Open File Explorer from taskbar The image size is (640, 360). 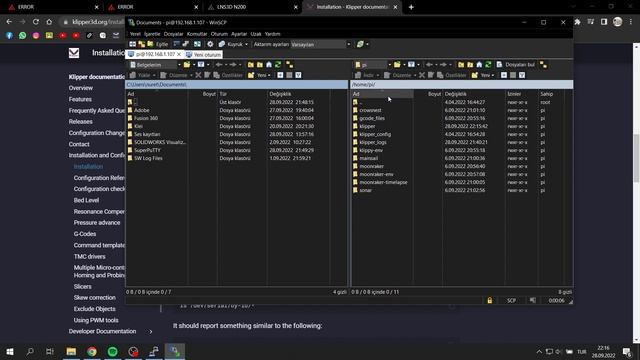click(71, 351)
